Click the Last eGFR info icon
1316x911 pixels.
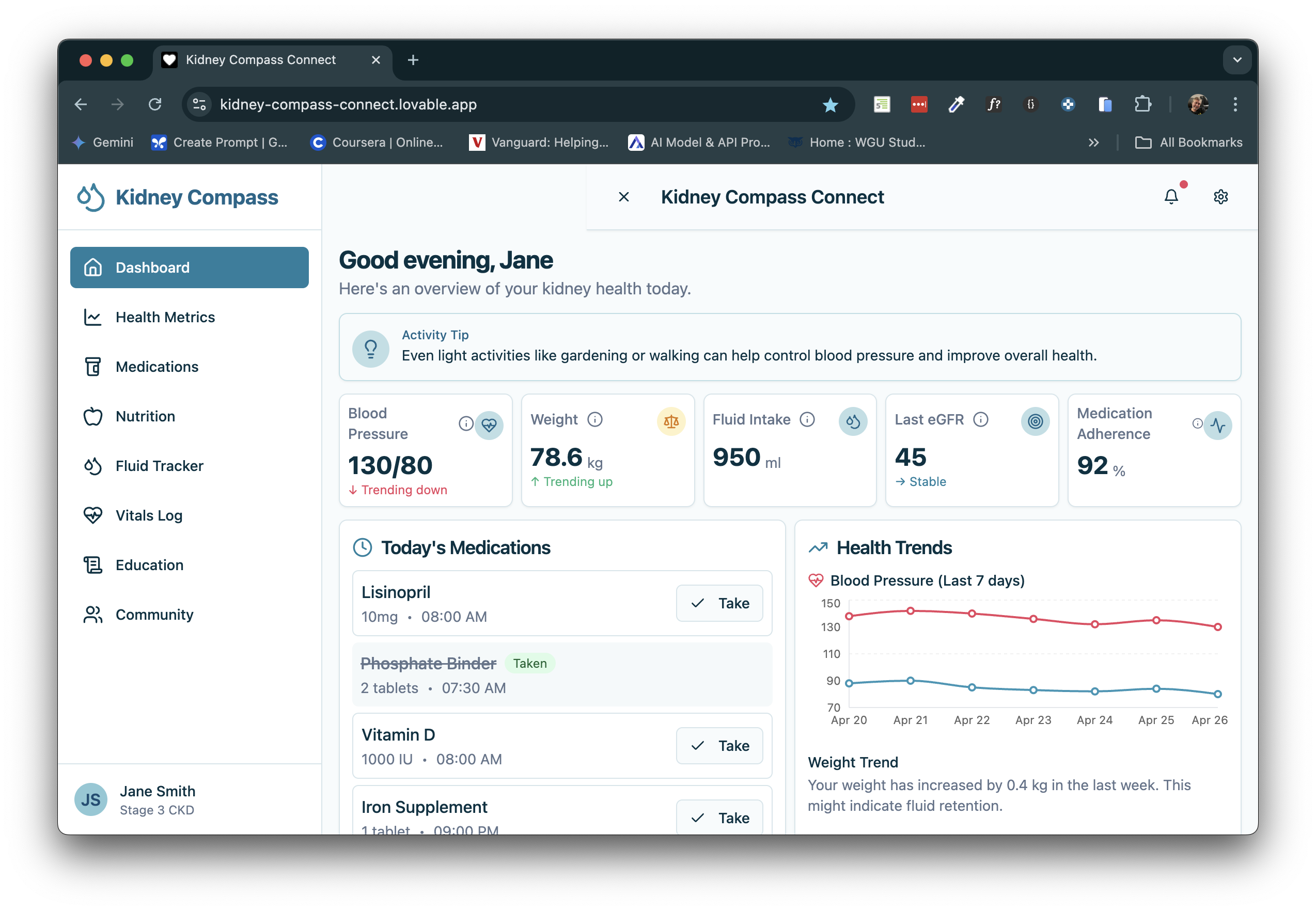[x=980, y=419]
